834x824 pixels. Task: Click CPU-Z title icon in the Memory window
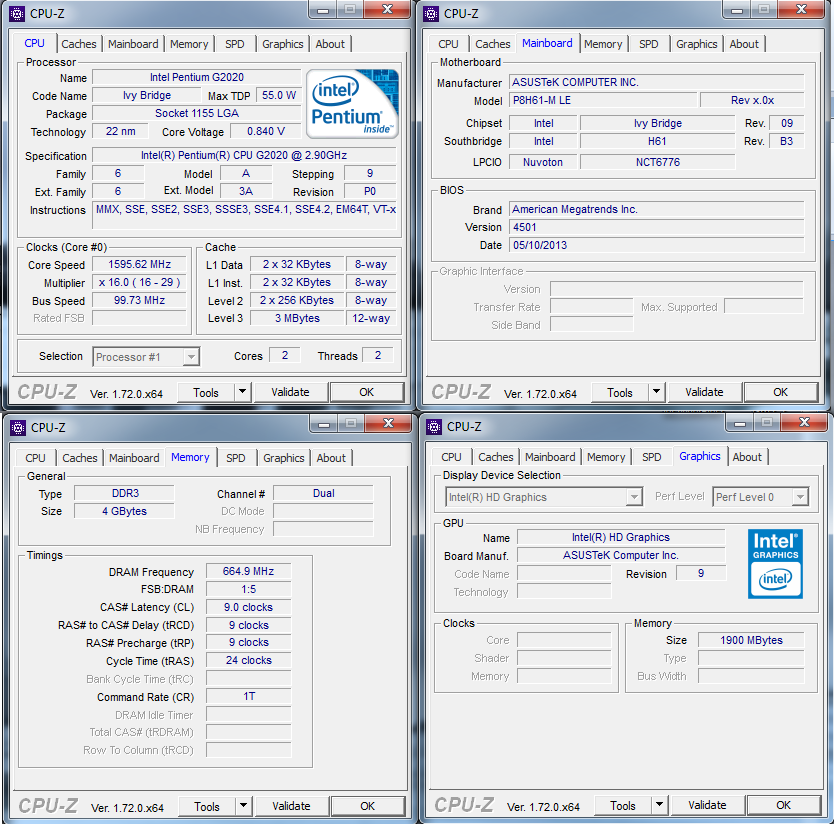(17, 427)
